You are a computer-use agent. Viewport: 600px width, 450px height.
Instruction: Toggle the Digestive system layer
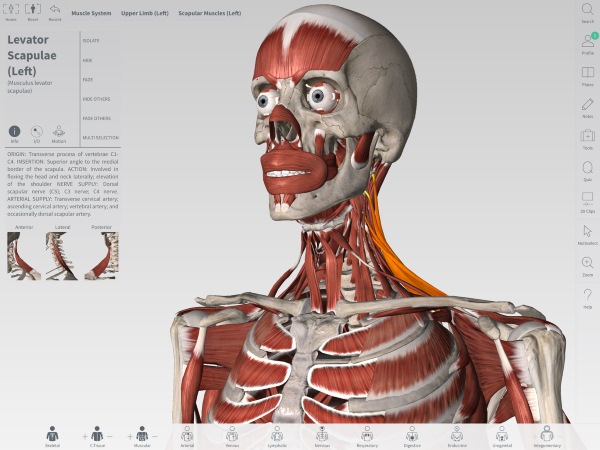[x=412, y=436]
